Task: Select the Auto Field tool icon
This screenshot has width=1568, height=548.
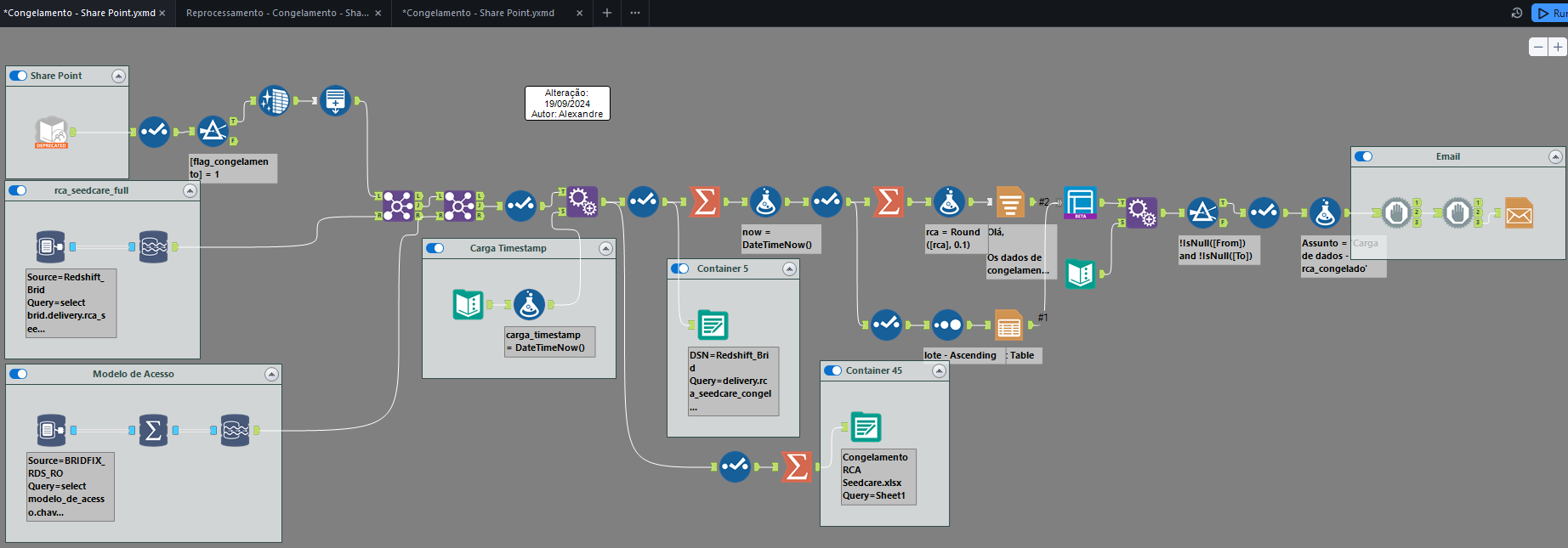Action: [335, 100]
